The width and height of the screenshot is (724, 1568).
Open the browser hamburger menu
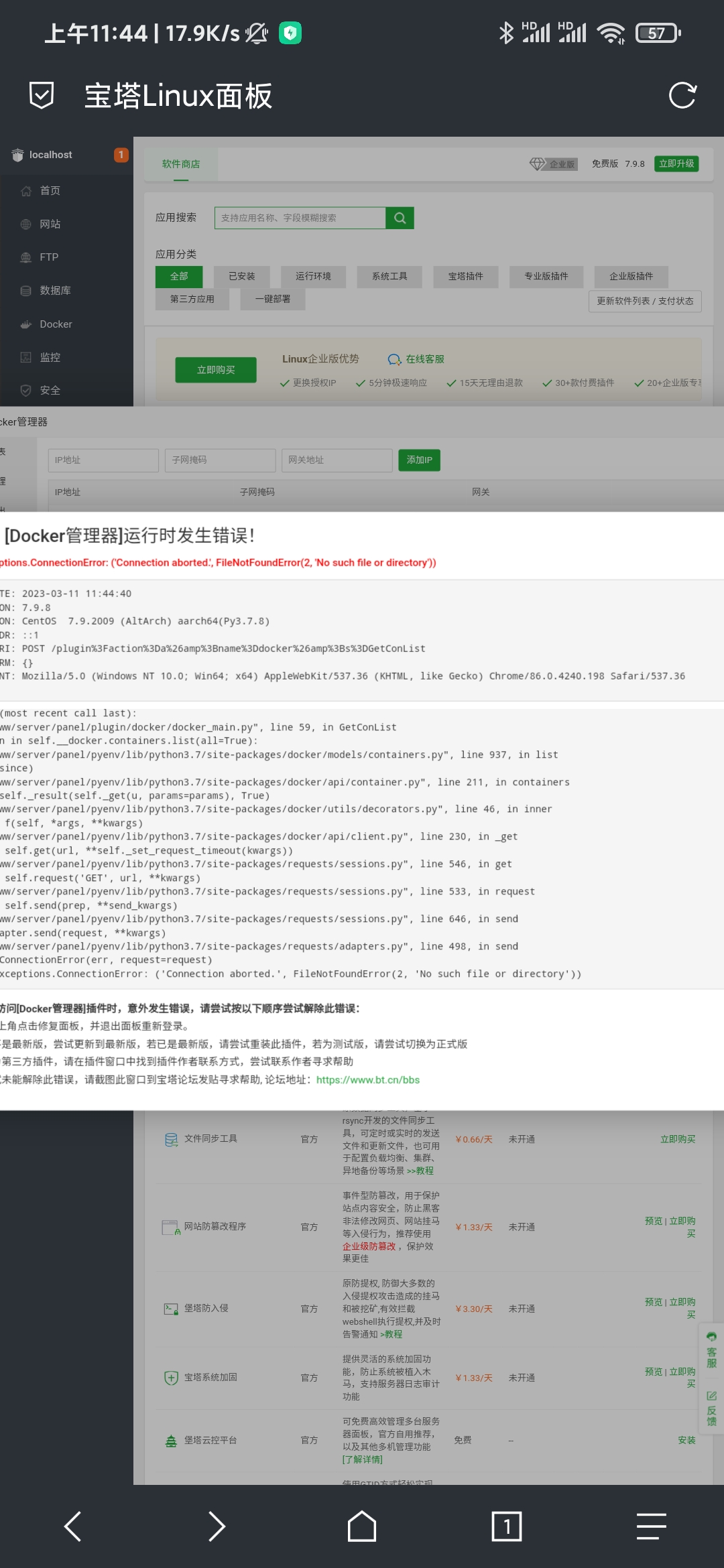(x=652, y=1526)
